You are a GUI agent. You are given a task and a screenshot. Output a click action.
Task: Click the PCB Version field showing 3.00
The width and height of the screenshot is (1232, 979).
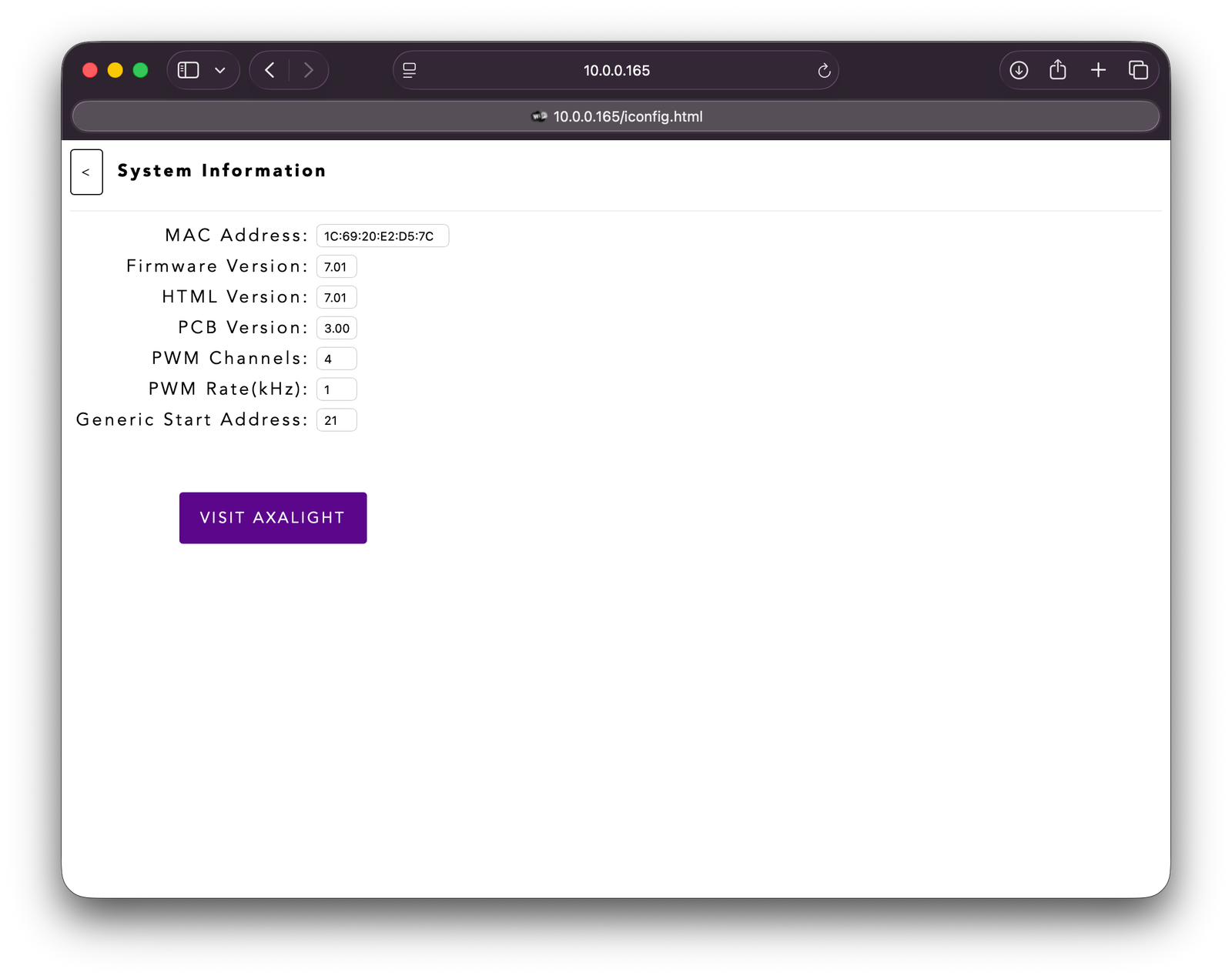coord(336,328)
